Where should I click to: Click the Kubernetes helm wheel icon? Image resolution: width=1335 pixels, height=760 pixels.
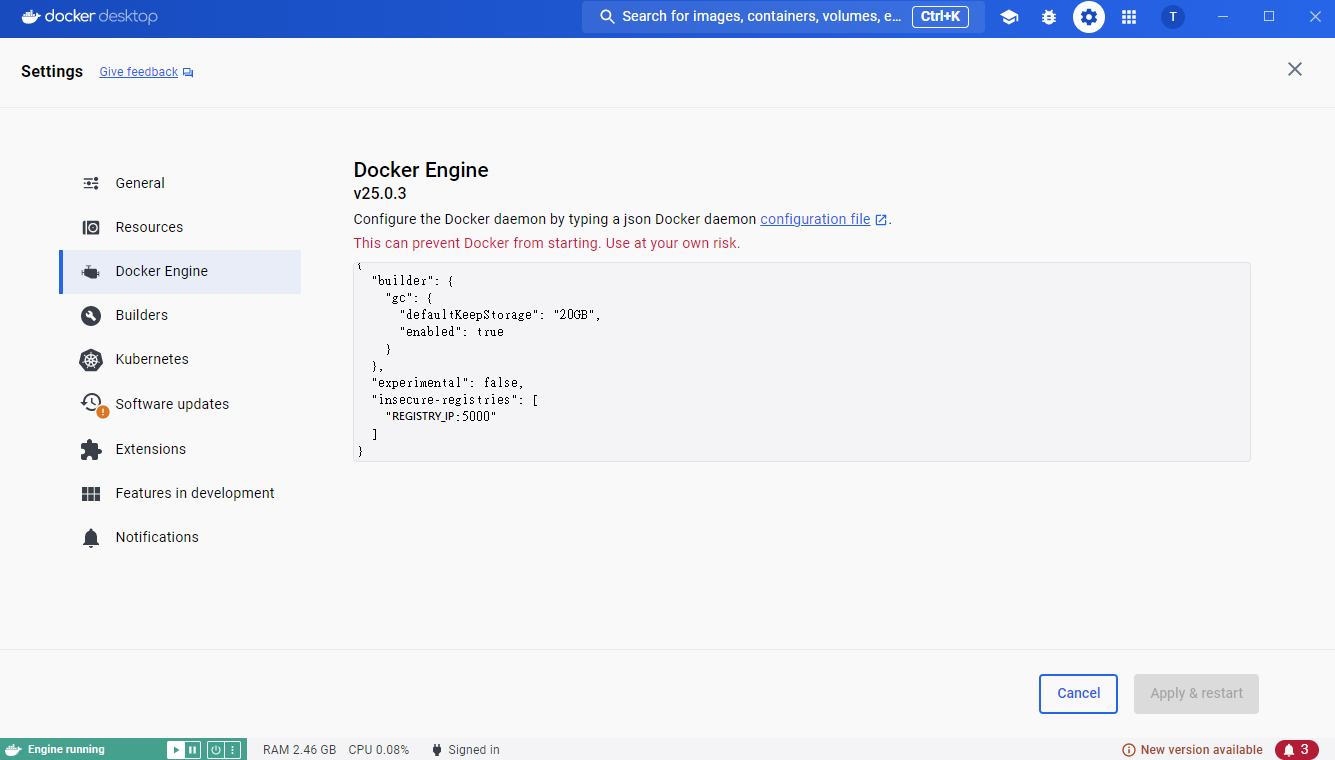tap(91, 359)
